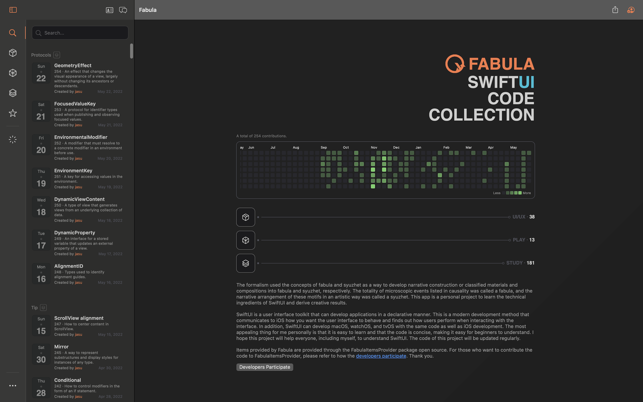Viewport: 643px width, 402px height.
Task: Click the Sat 21 date badge
Action: tap(41, 112)
